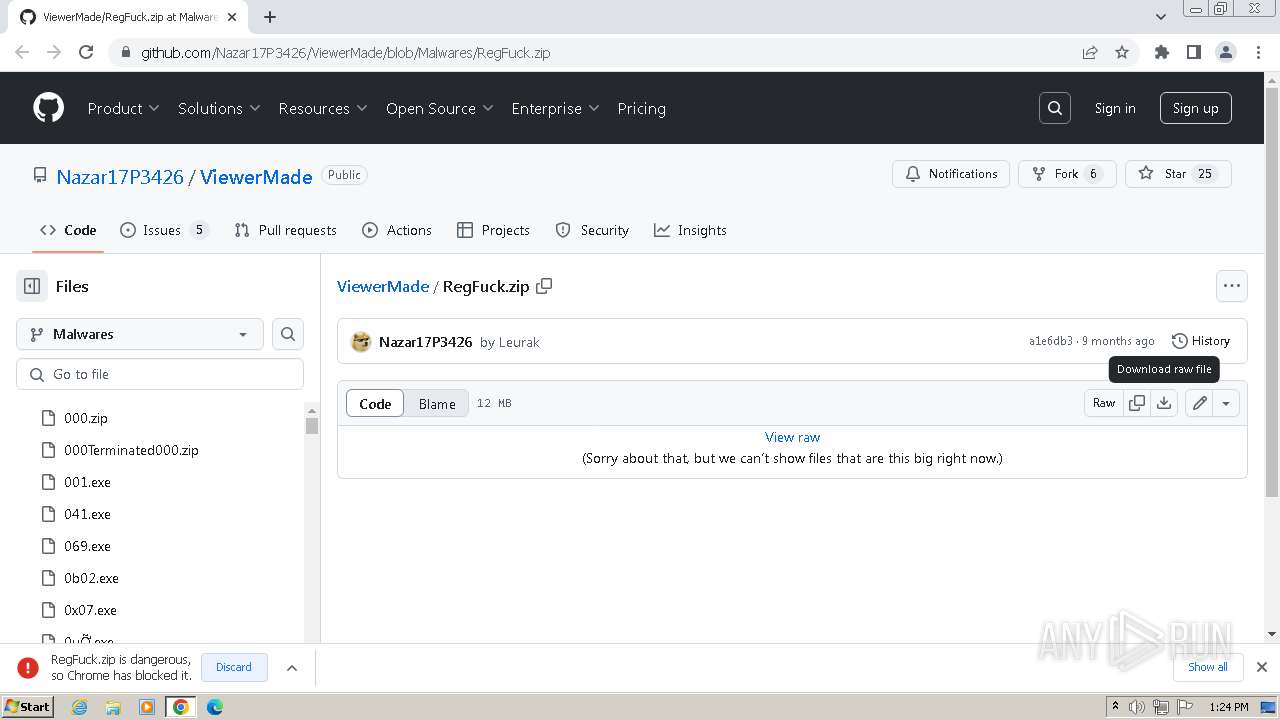Collapse the file tree panel icon
The width and height of the screenshot is (1280, 720).
pos(32,286)
